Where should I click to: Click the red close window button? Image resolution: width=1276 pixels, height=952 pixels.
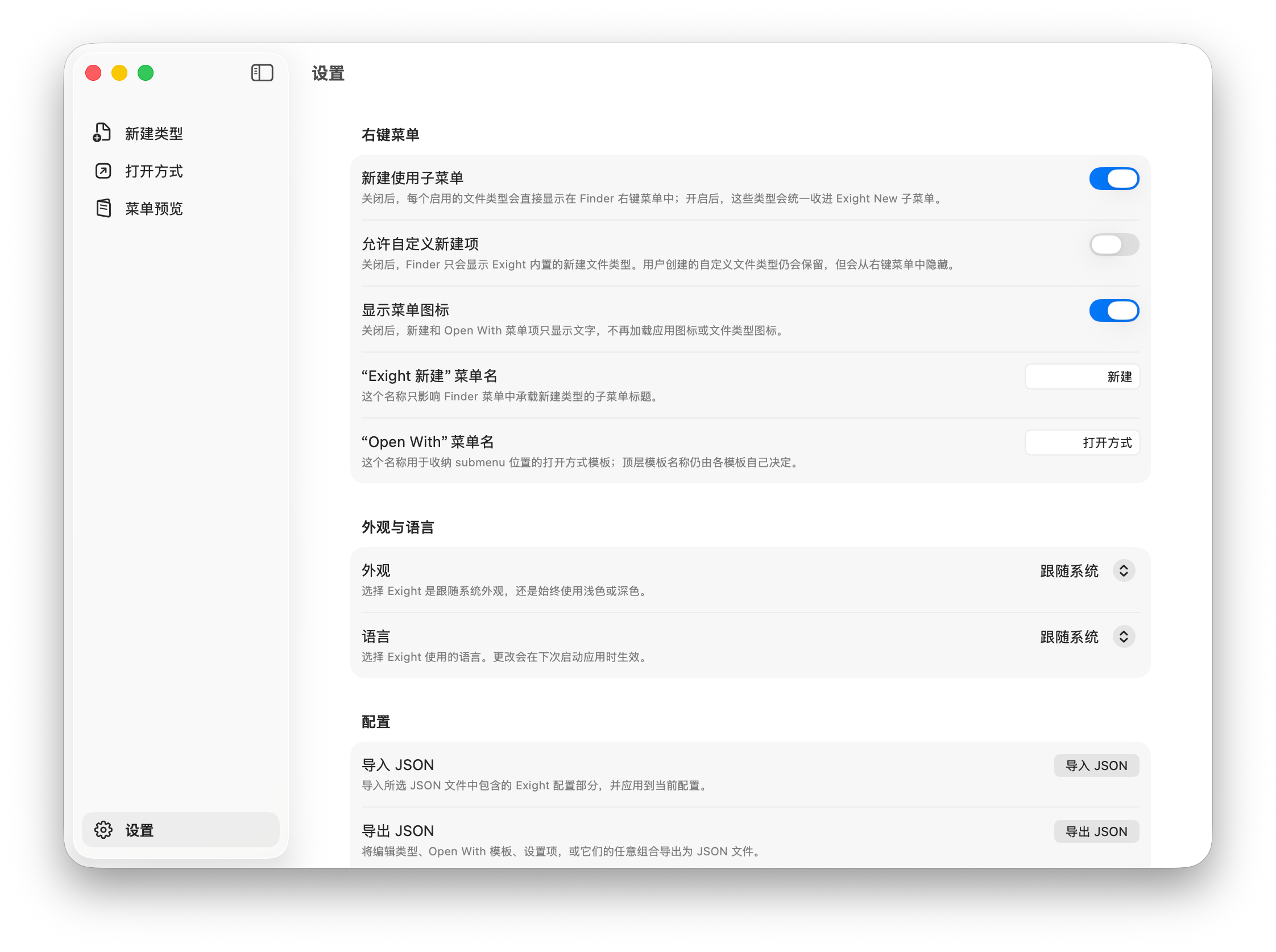[x=93, y=73]
